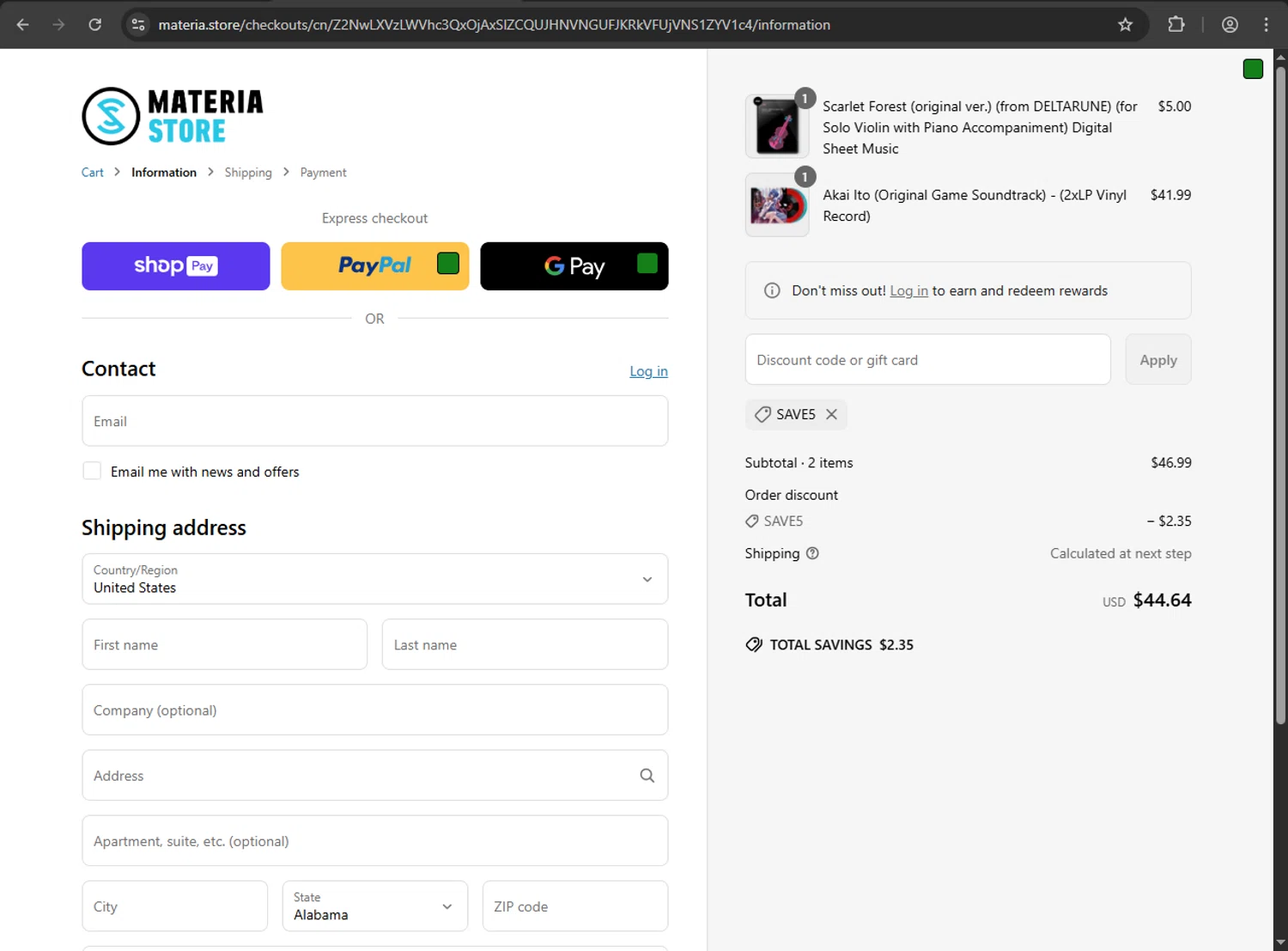Click the browser address bar URL
The height and width of the screenshot is (951, 1288).
495,25
